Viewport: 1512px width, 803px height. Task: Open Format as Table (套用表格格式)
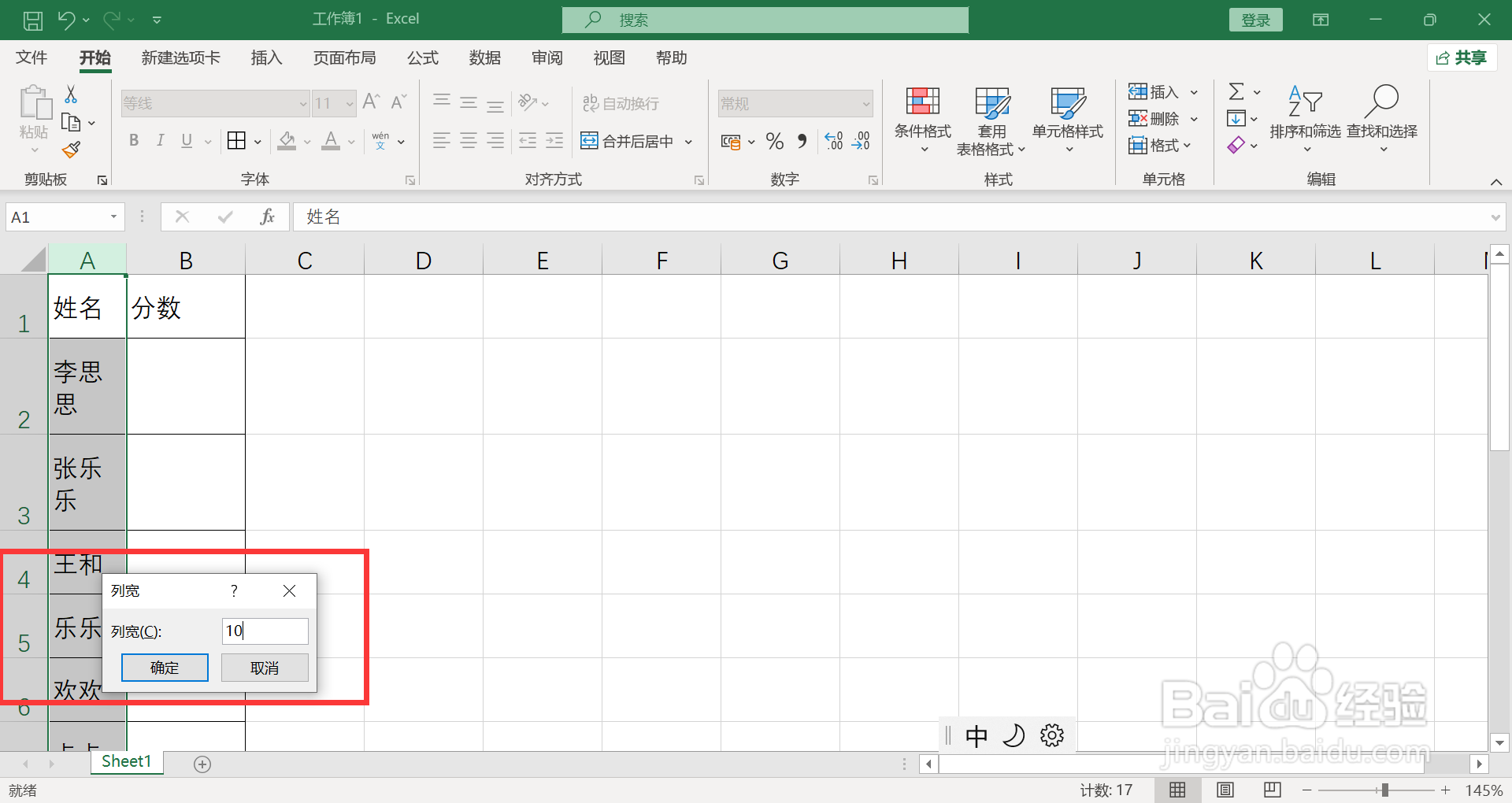991,121
